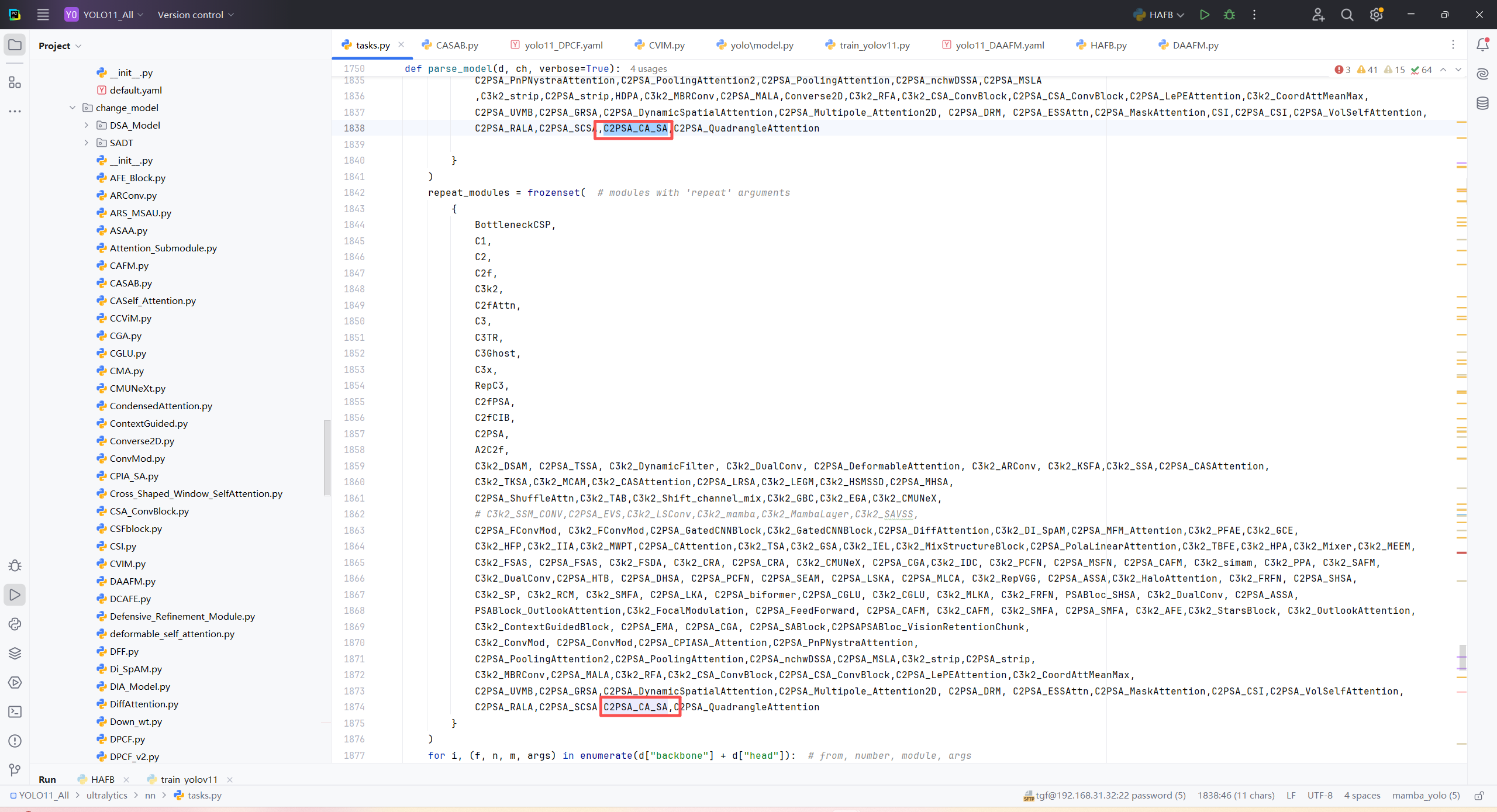Collapse the change_model folder

click(73, 108)
